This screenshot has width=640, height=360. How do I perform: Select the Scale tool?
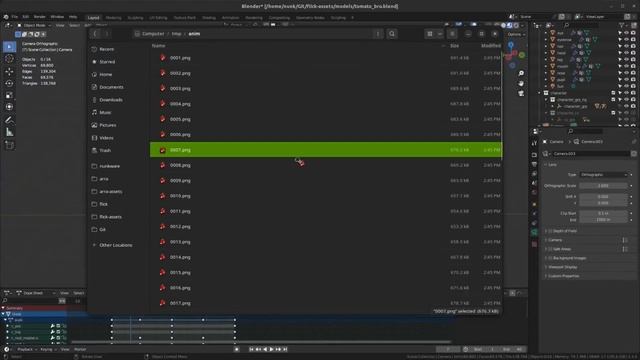(x=9, y=95)
